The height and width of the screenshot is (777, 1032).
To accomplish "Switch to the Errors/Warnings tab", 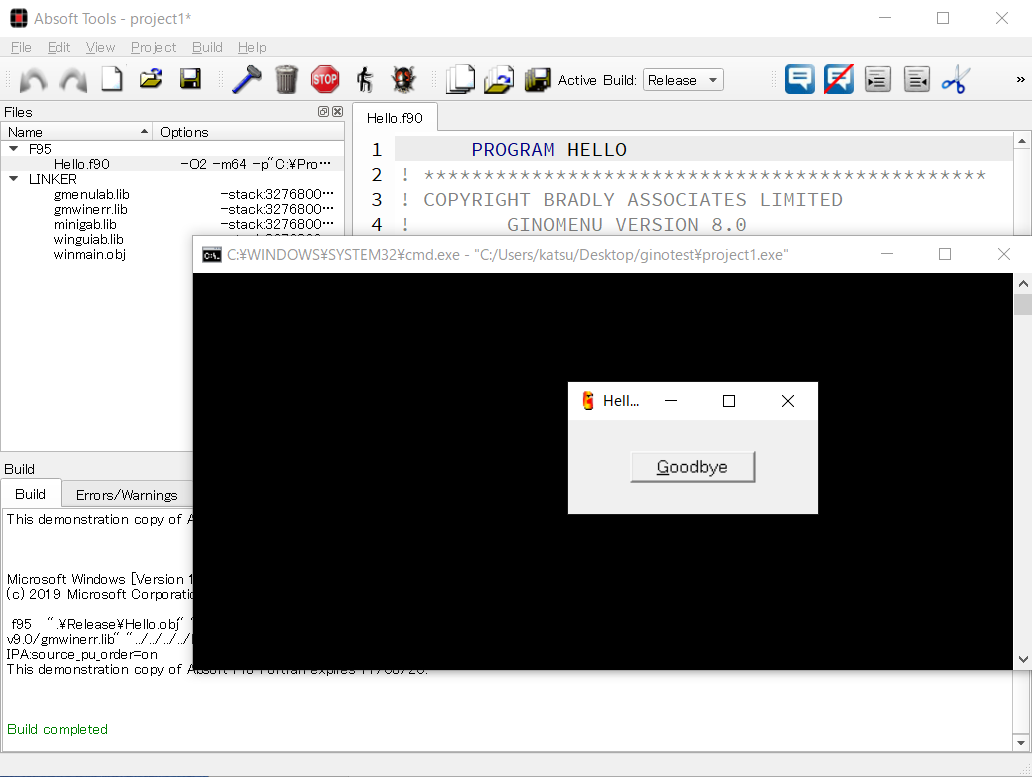I will (x=126, y=495).
